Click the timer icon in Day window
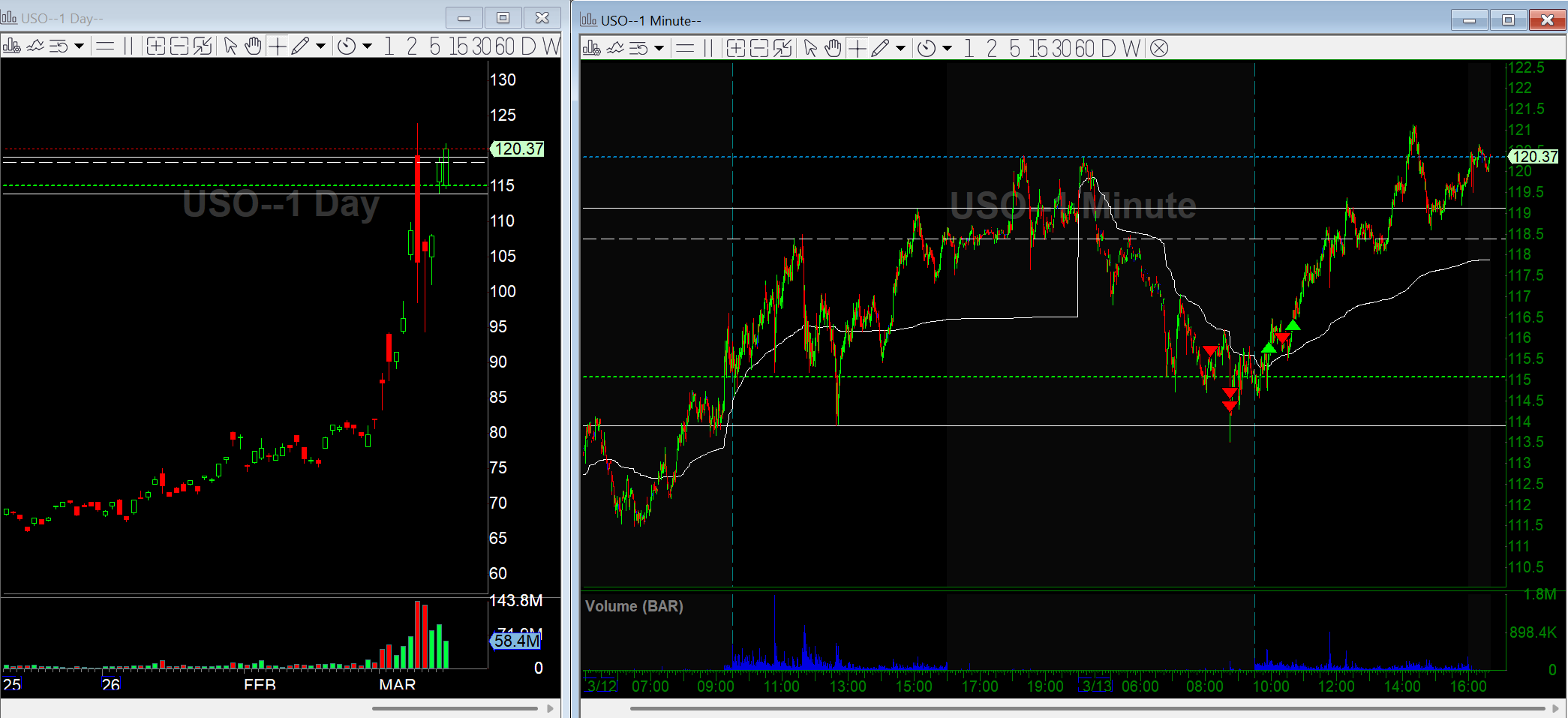The image size is (1568, 718). tap(347, 47)
